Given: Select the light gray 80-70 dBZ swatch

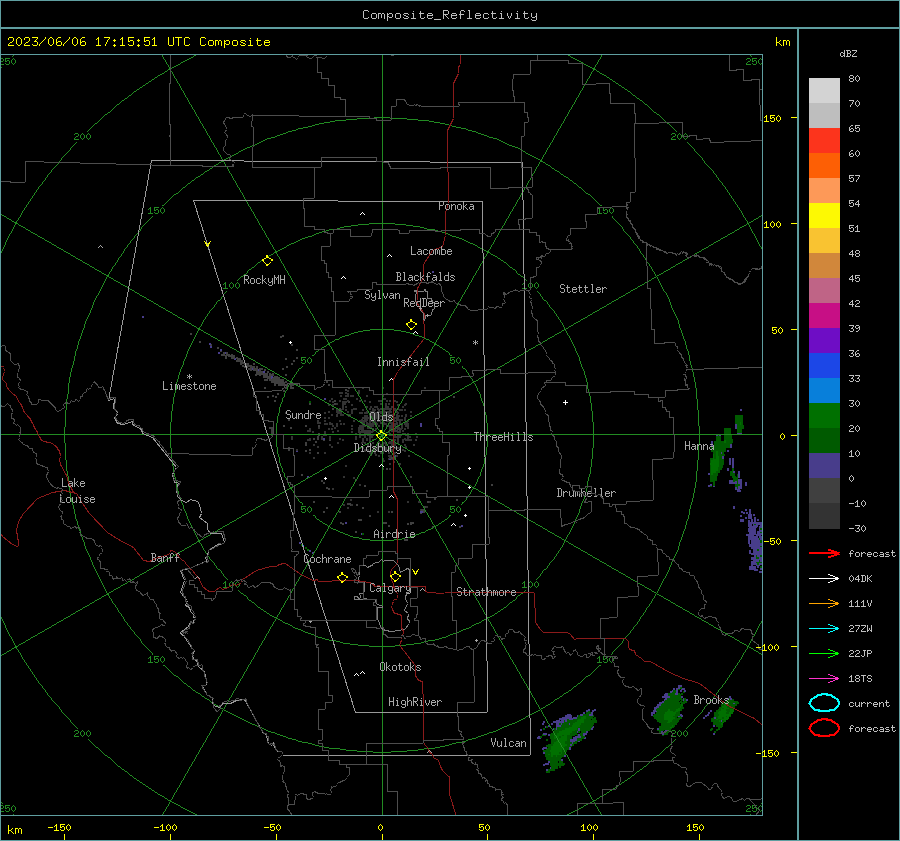Looking at the screenshot, I should (x=824, y=91).
